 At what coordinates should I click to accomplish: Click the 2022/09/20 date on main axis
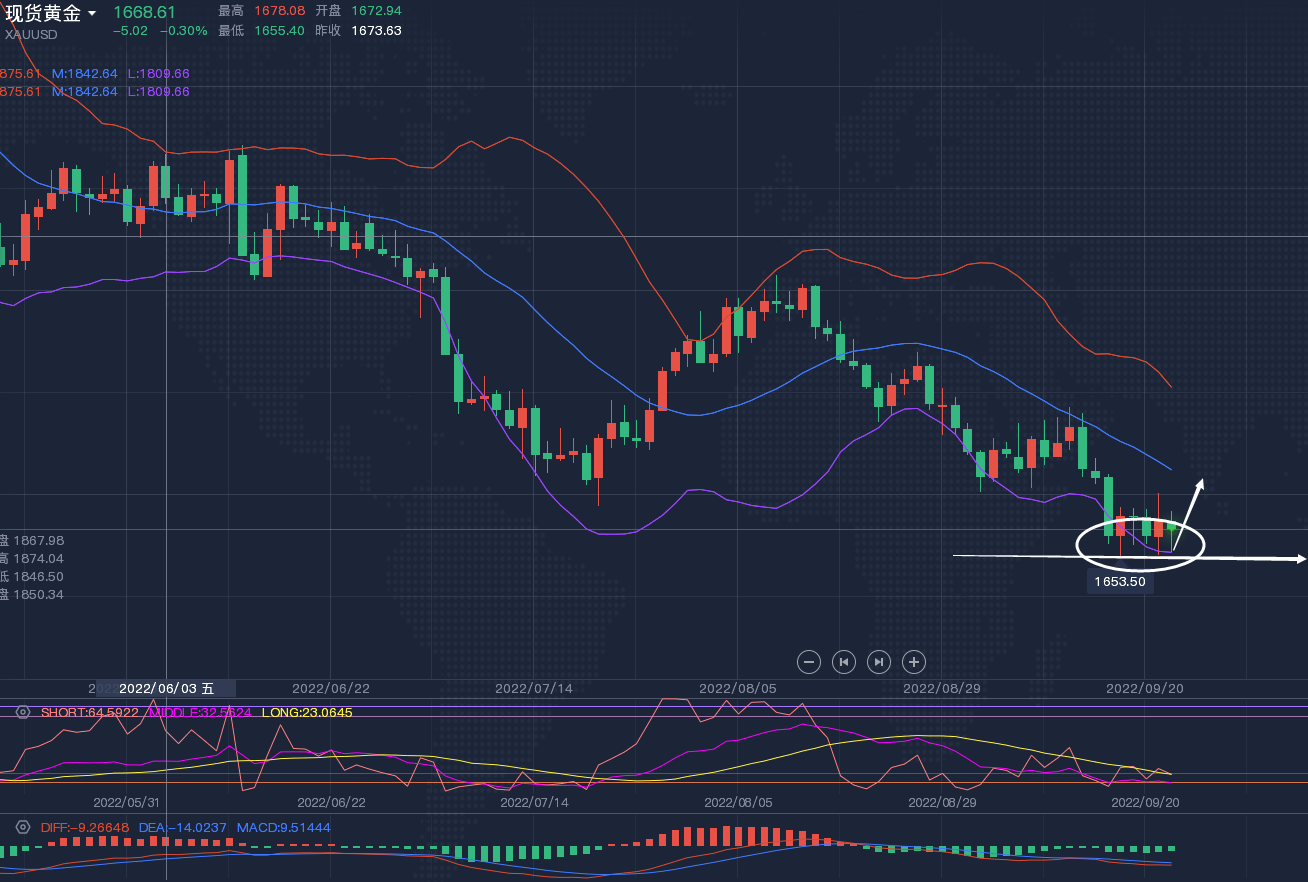coord(1144,688)
